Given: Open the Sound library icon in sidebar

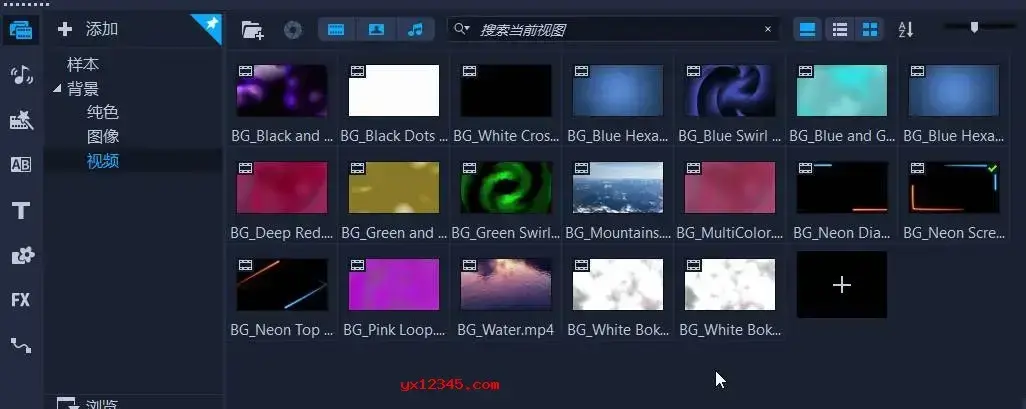Looking at the screenshot, I should pos(22,75).
